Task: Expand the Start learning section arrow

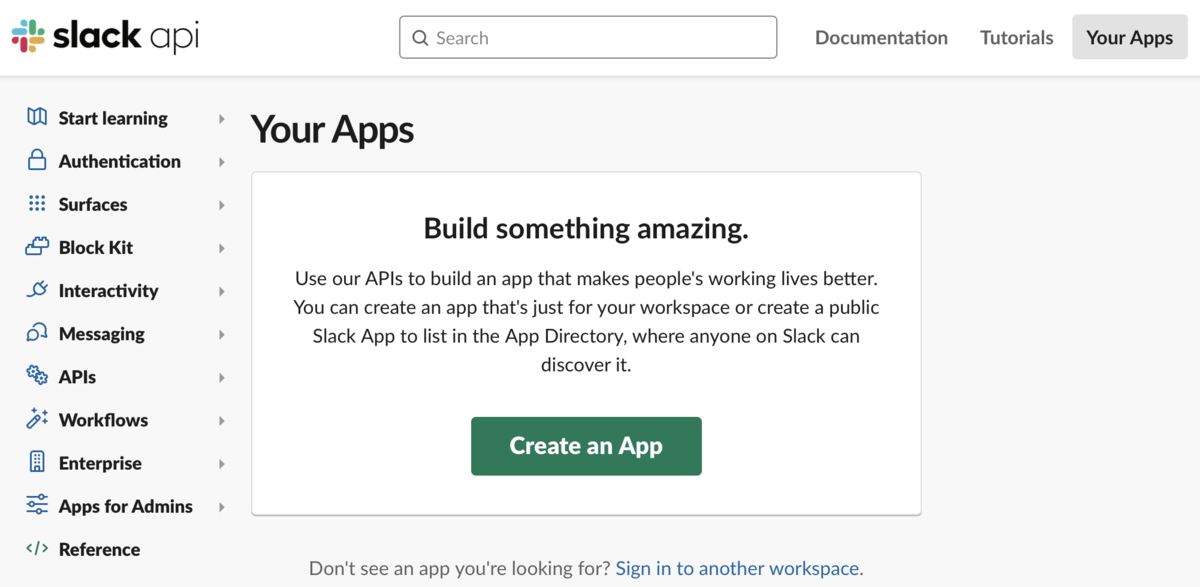Action: [222, 119]
